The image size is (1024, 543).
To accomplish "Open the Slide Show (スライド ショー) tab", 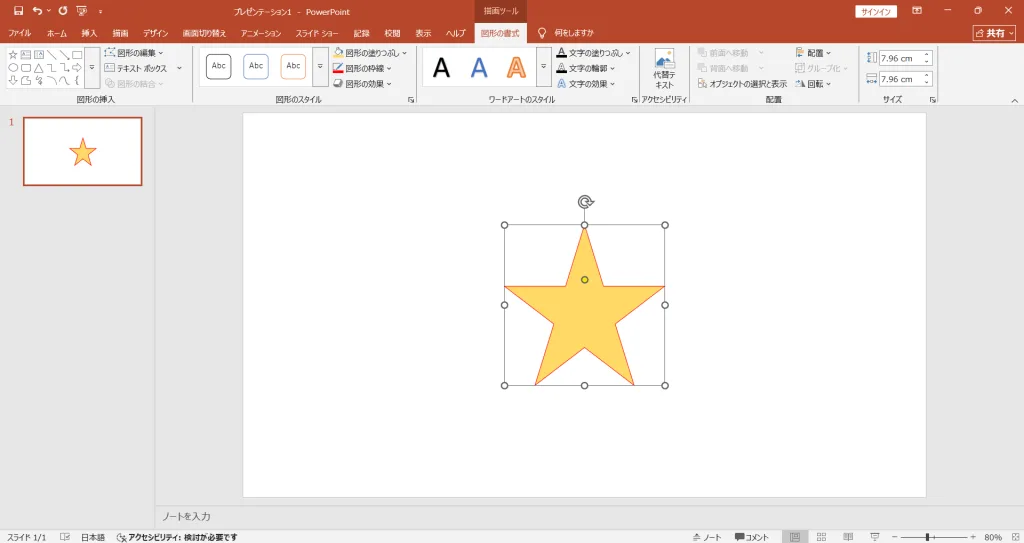I will pos(317,33).
